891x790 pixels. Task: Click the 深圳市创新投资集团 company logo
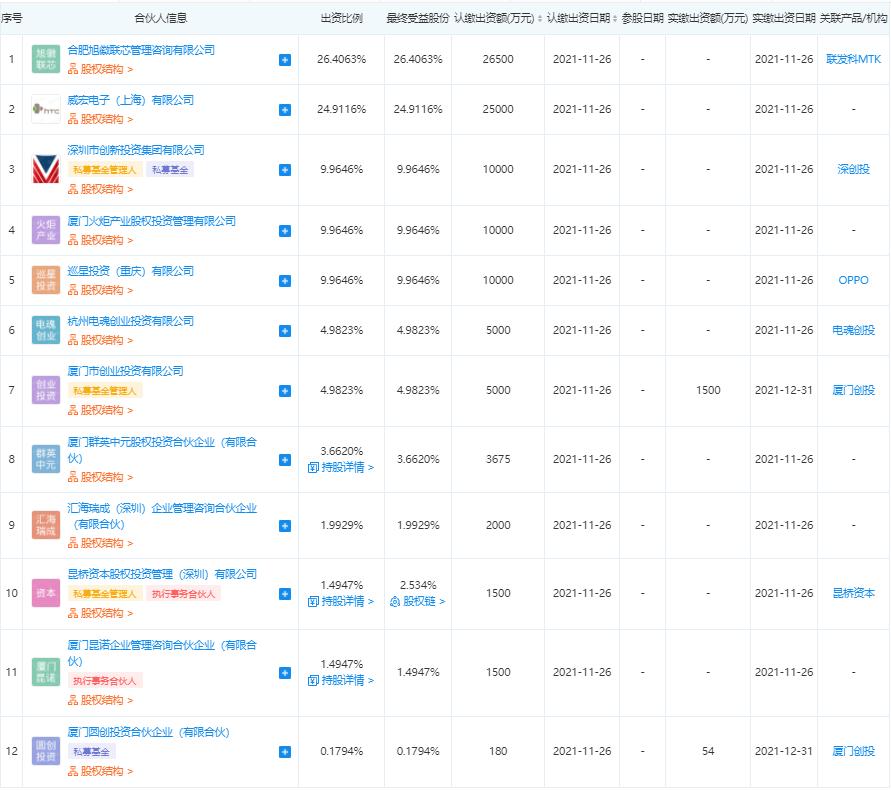46,170
